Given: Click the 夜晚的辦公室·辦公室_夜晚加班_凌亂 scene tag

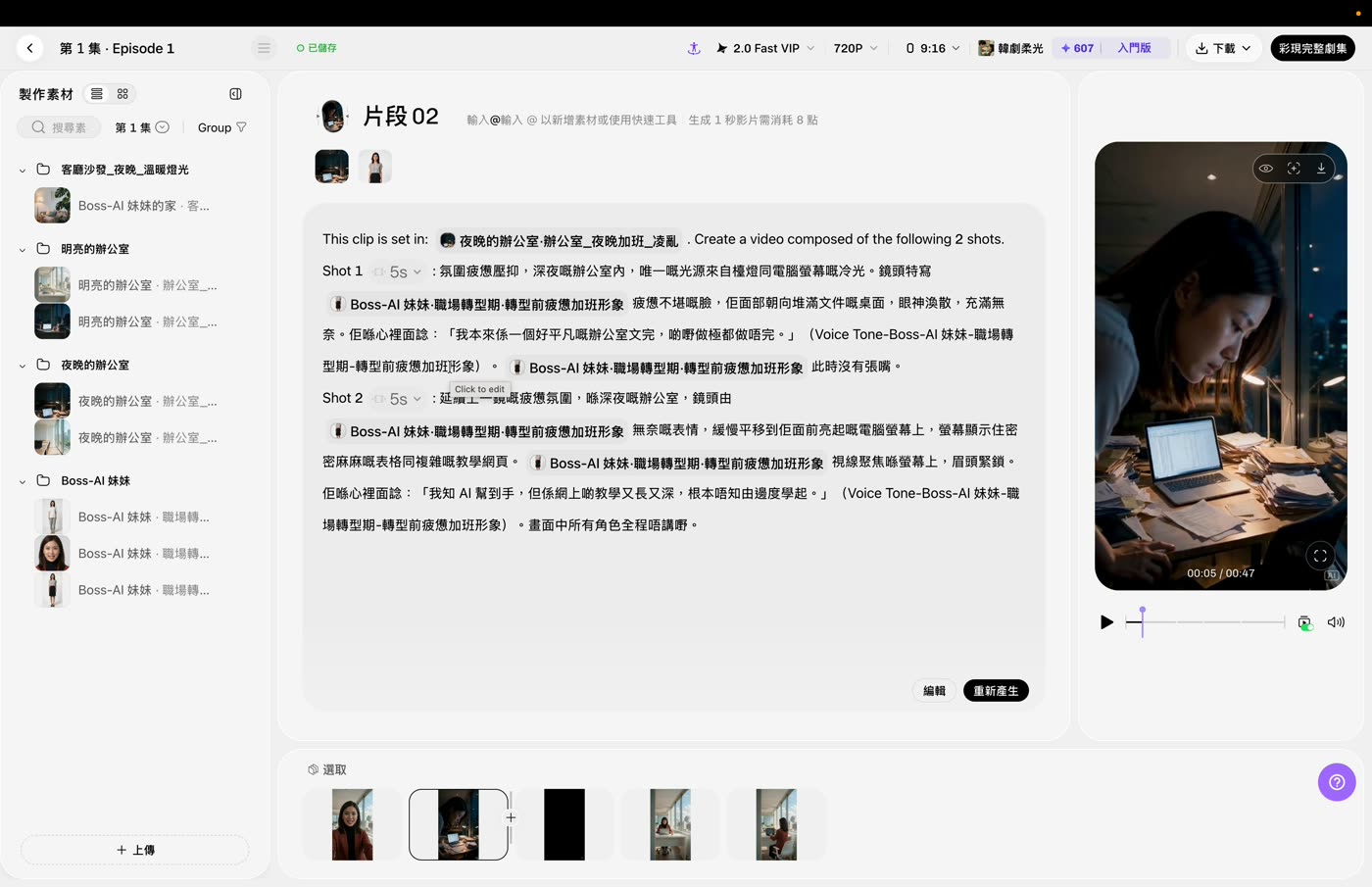Looking at the screenshot, I should [x=560, y=240].
